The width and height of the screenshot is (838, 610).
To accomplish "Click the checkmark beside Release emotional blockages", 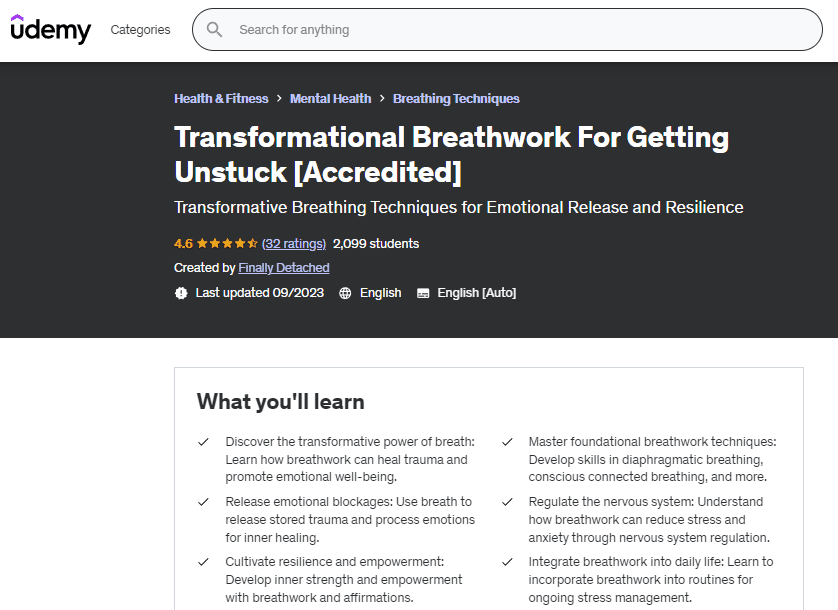I will pyautogui.click(x=203, y=502).
